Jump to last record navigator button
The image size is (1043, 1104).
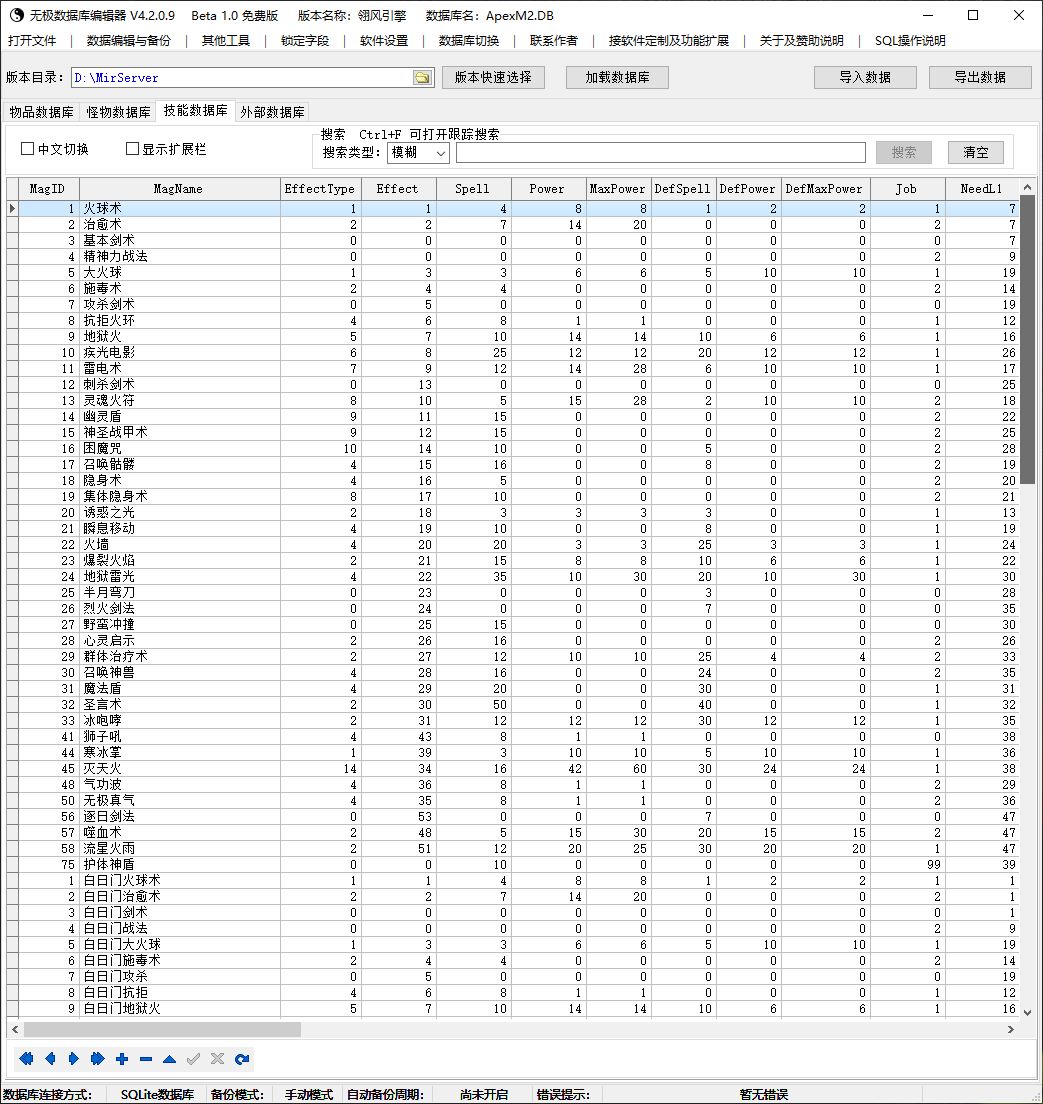pos(98,1058)
